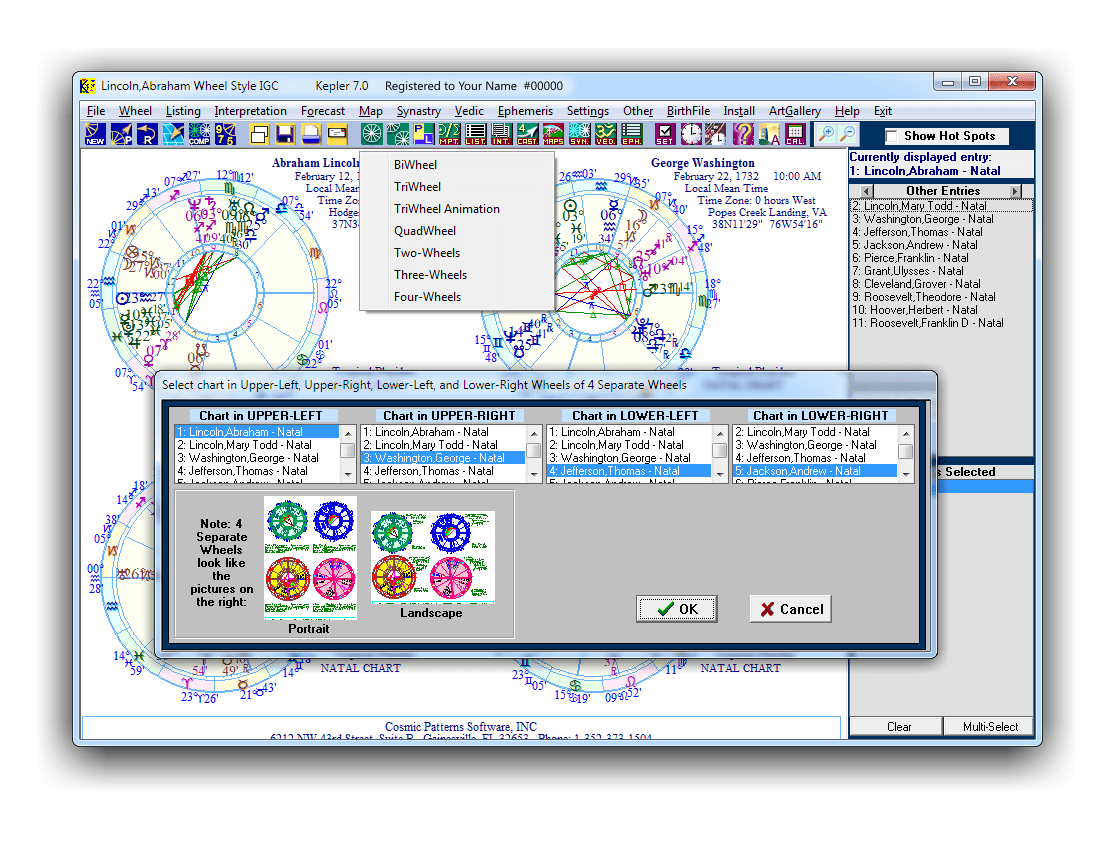Click the Landscape layout thumbnail
The height and width of the screenshot is (856, 1112).
pos(433,557)
